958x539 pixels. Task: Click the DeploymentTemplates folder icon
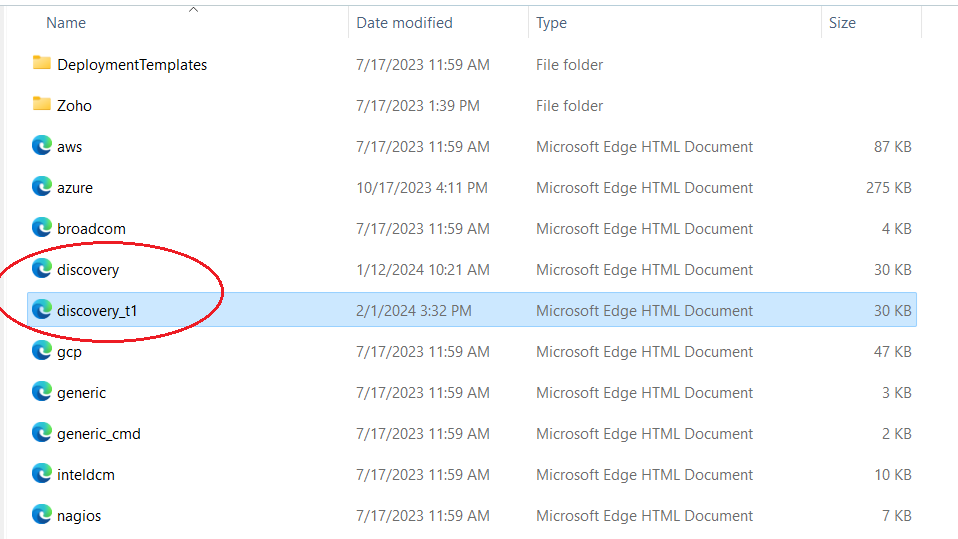(x=41, y=64)
